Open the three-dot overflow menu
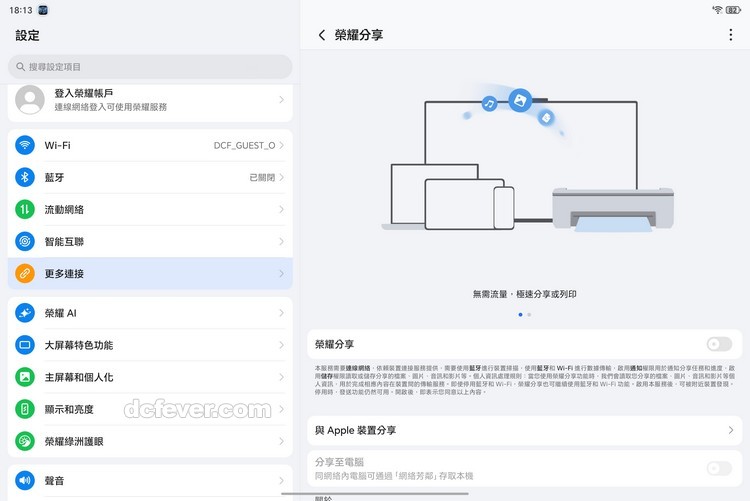This screenshot has height=501, width=750. [x=730, y=34]
